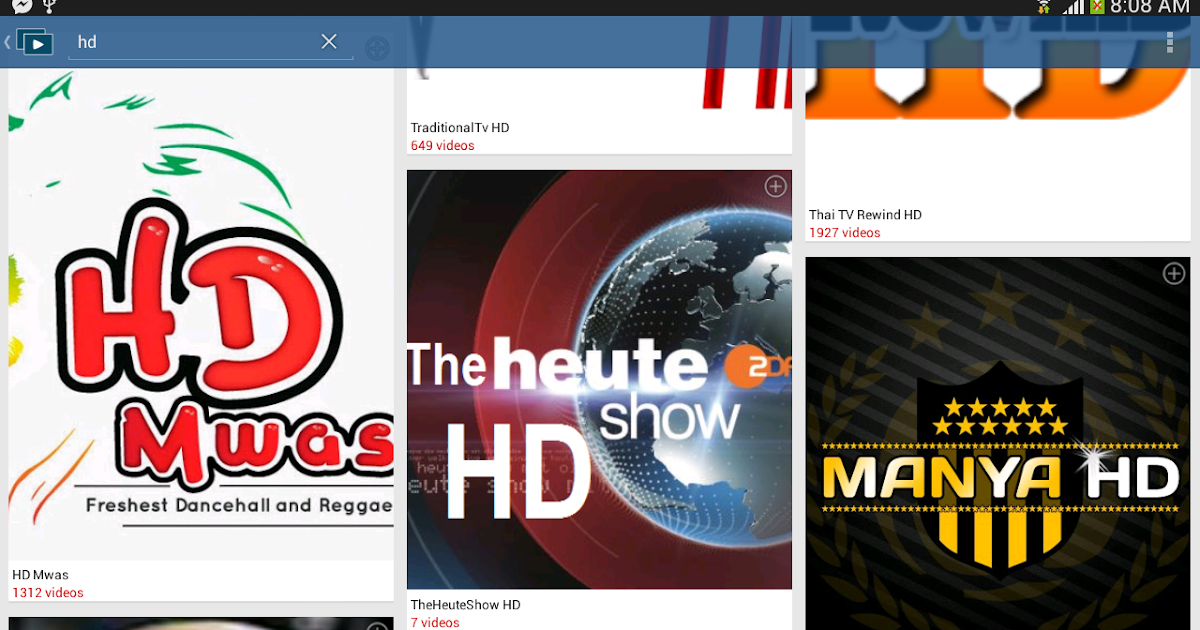Tap the battery indicator in status bar
The image size is (1200, 630).
(x=1097, y=6)
